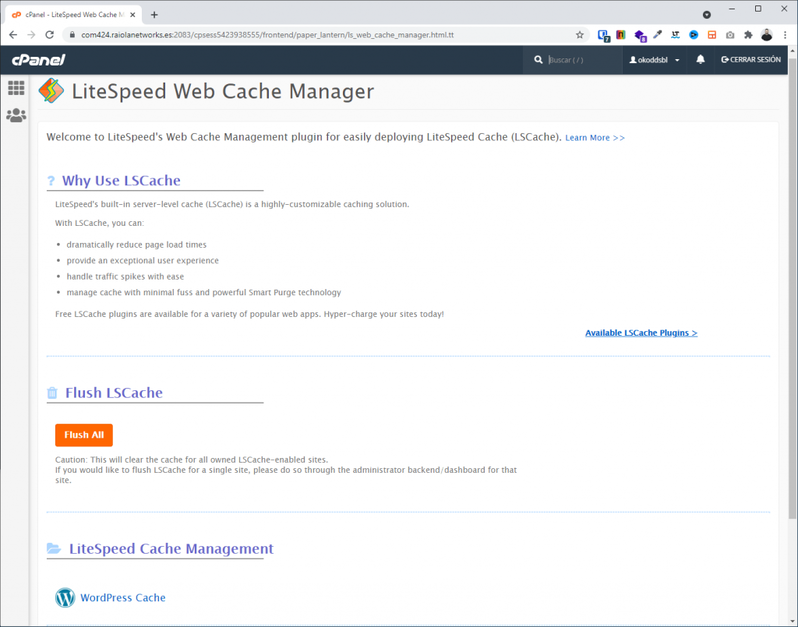Open the User Manager people icon in sidebar
Viewport: 798px width, 627px height.
point(16,115)
